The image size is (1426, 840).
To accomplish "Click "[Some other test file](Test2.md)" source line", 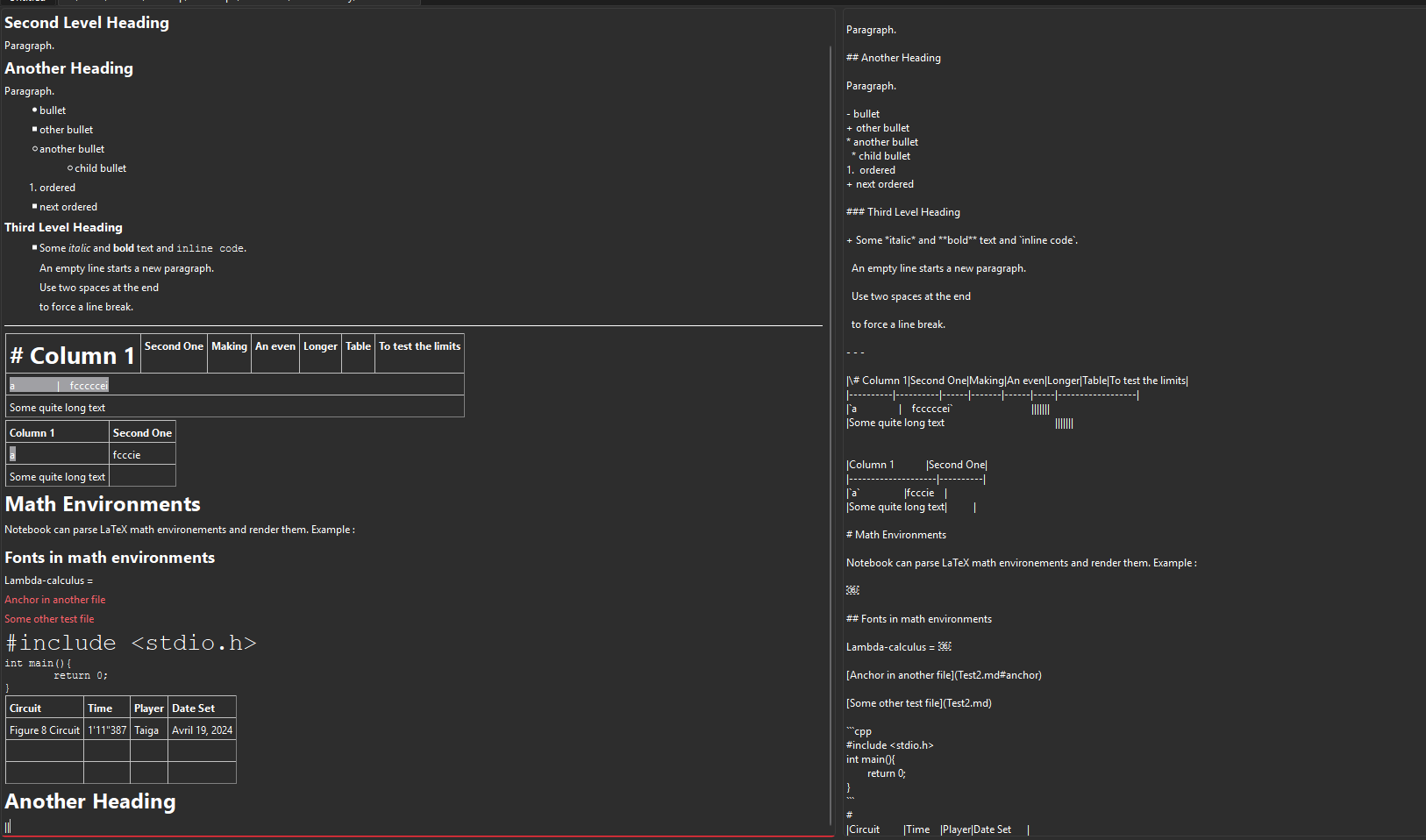I will point(918,703).
